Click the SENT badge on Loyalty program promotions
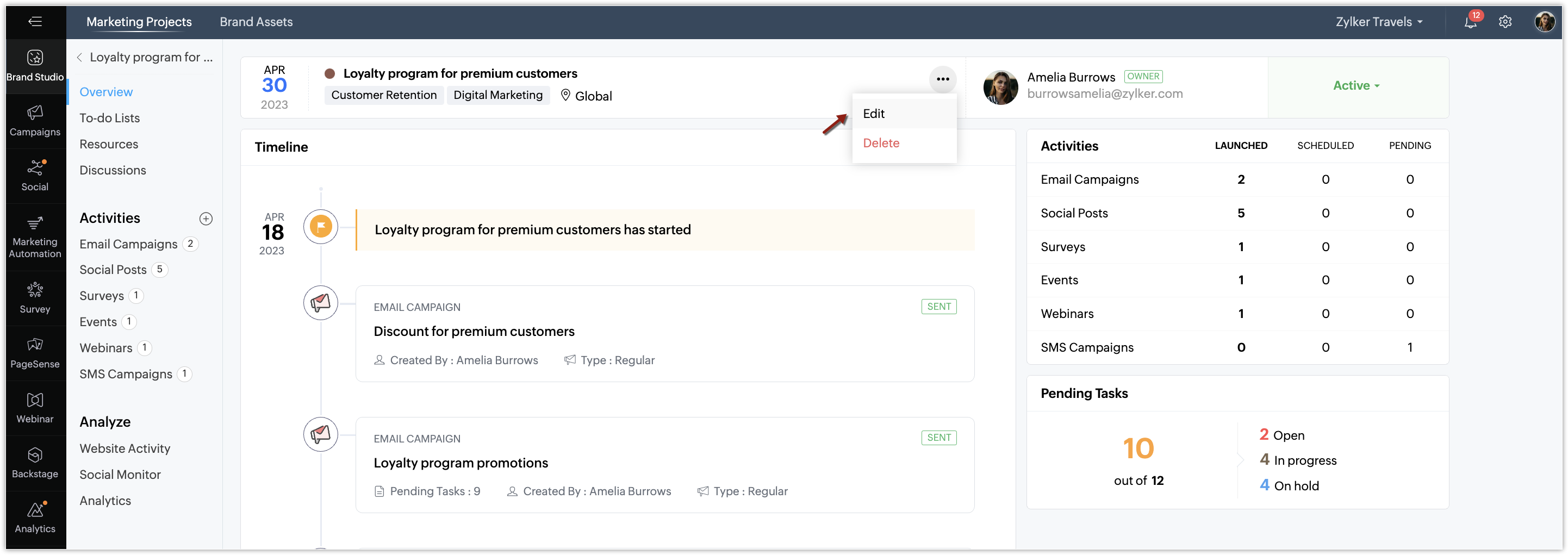This screenshot has width=1568, height=555. coord(938,438)
